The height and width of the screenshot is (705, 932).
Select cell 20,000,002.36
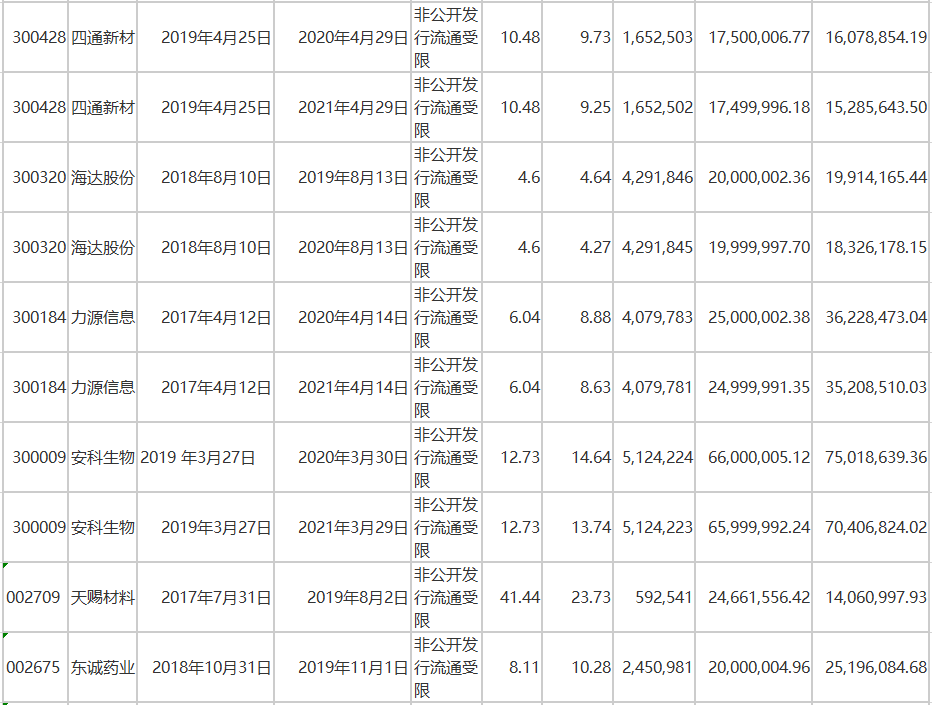click(754, 177)
